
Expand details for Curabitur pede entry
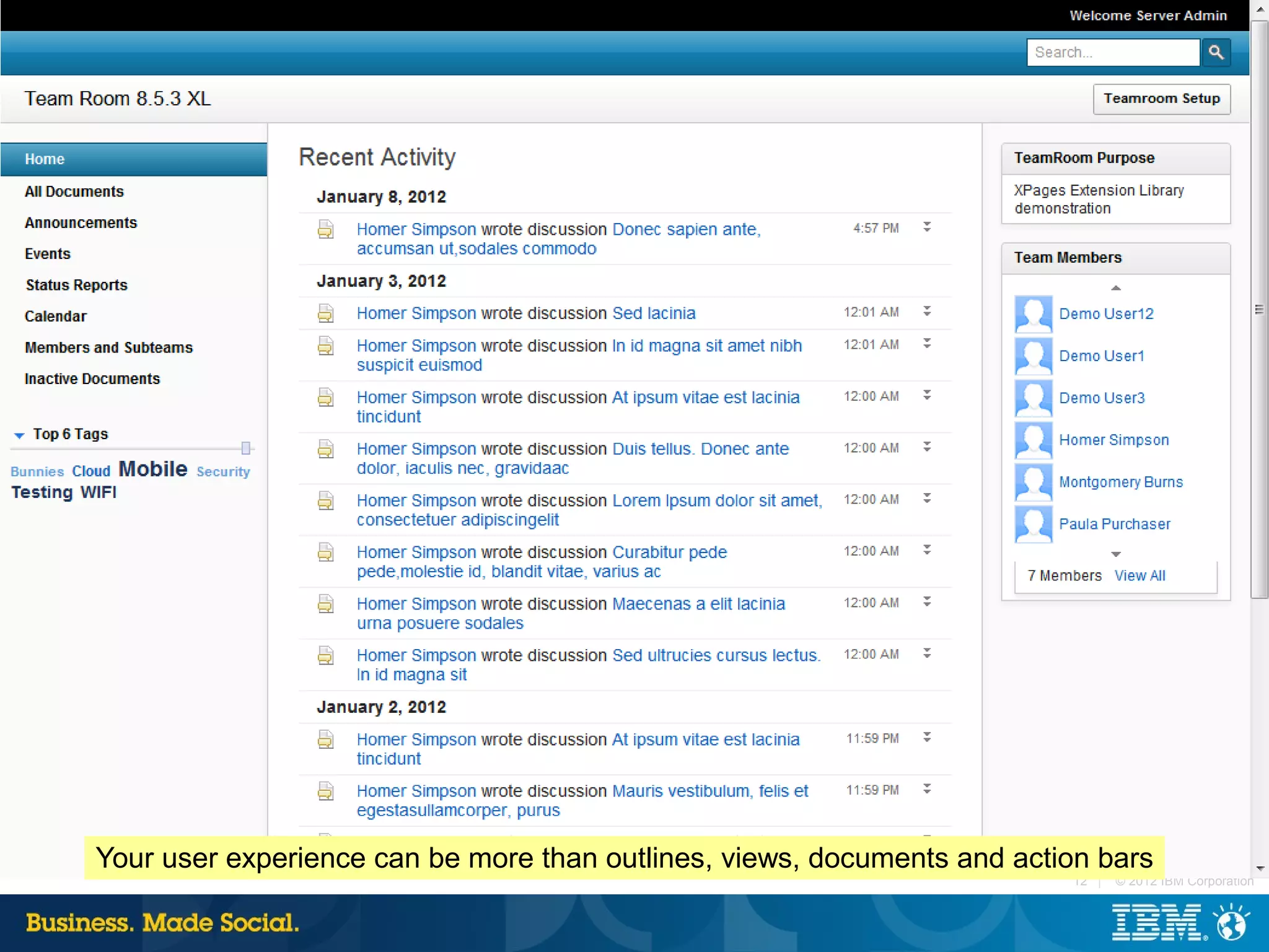(x=927, y=550)
